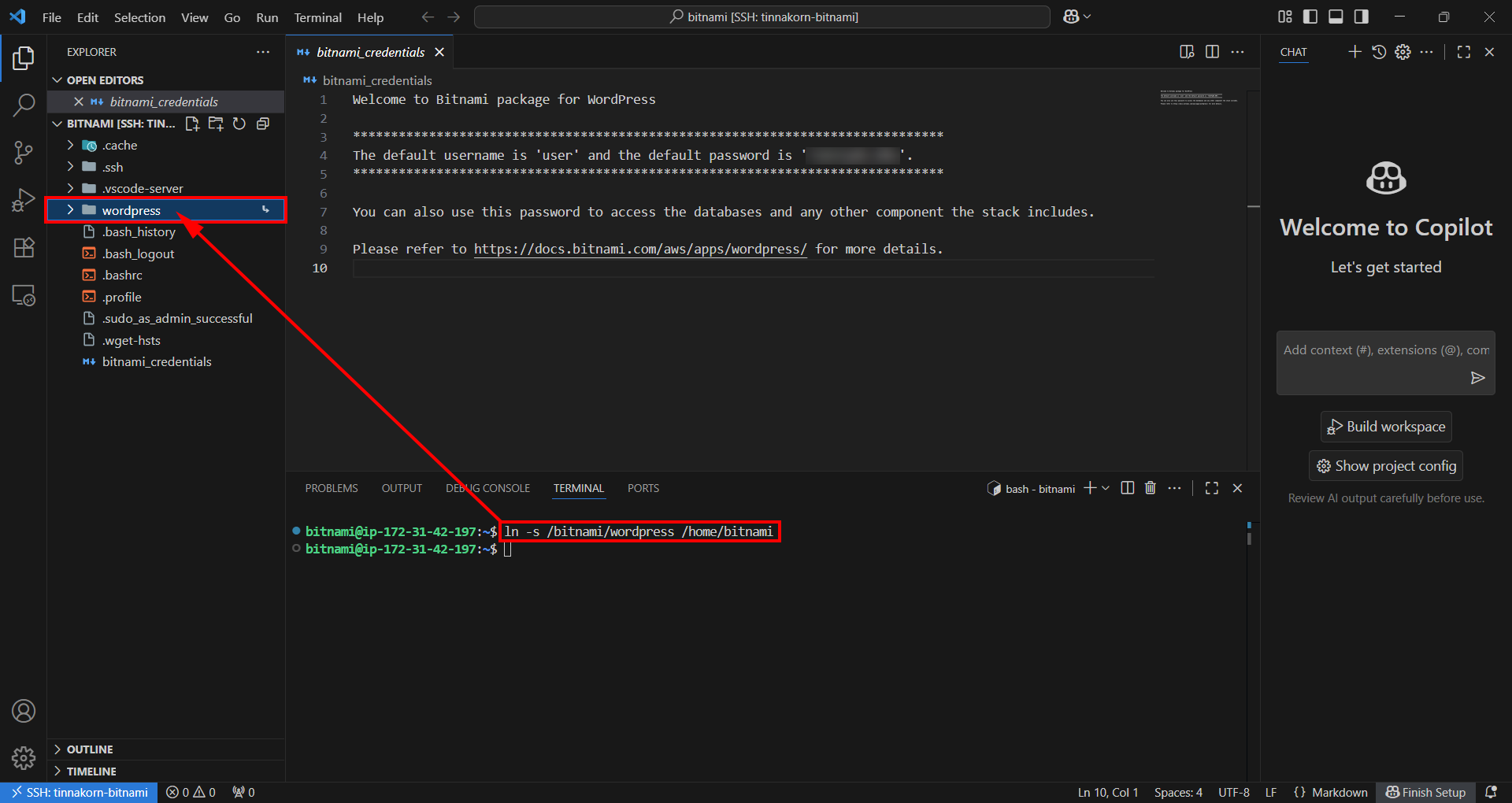This screenshot has width=1512, height=803.
Task: Toggle primary side bar visibility
Action: click(x=1310, y=17)
